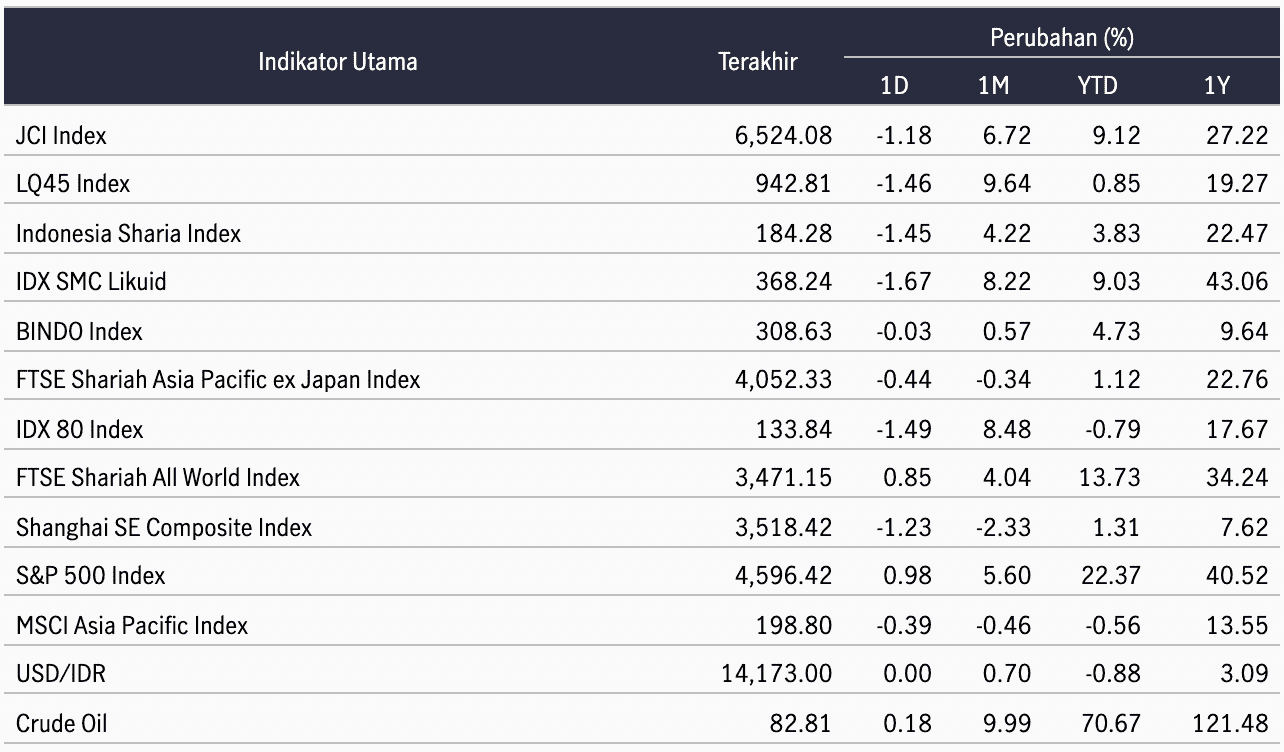
Task: Select the 'BINDO Index' row label
Action: [79, 331]
